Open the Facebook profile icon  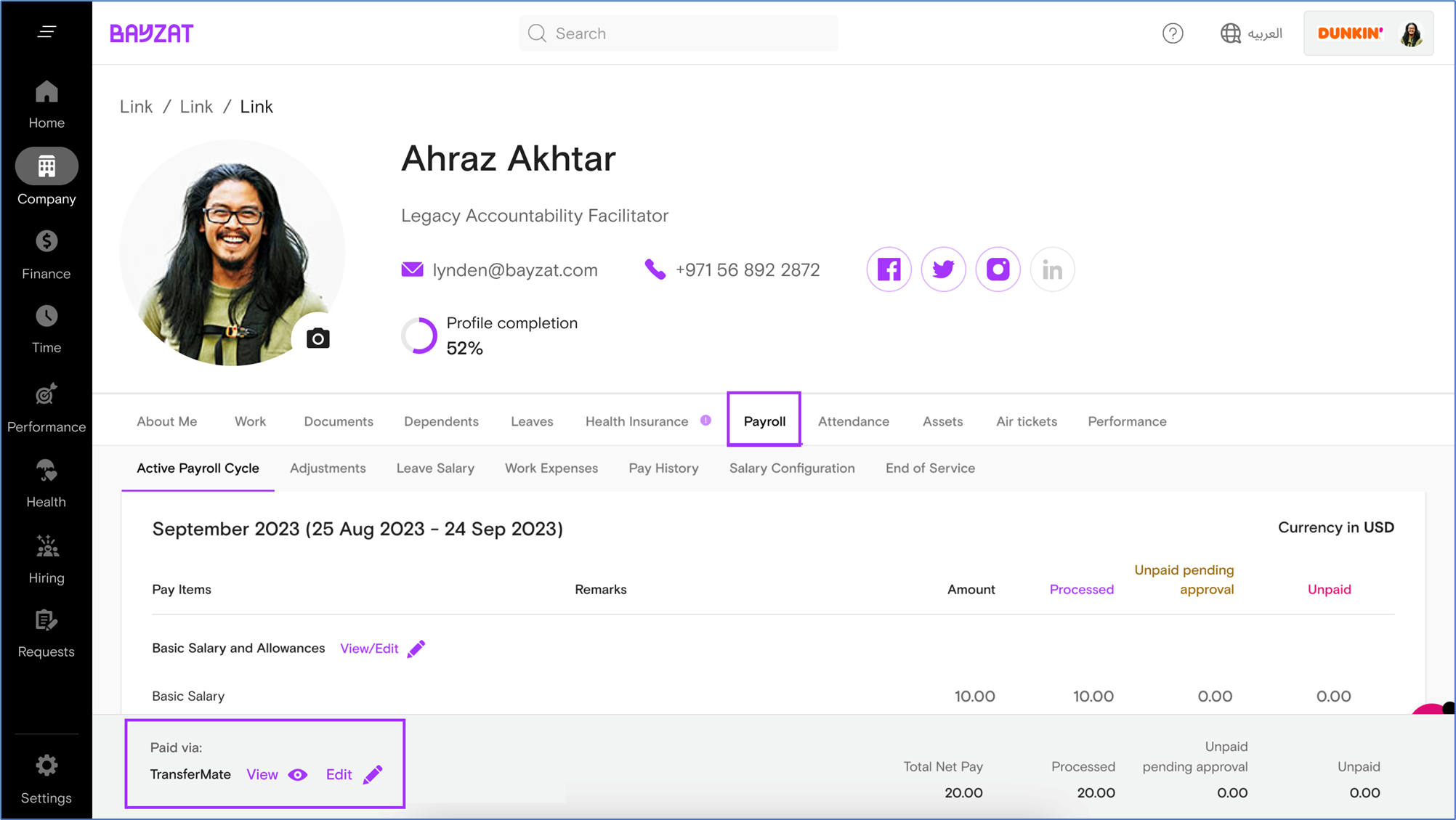tap(889, 269)
